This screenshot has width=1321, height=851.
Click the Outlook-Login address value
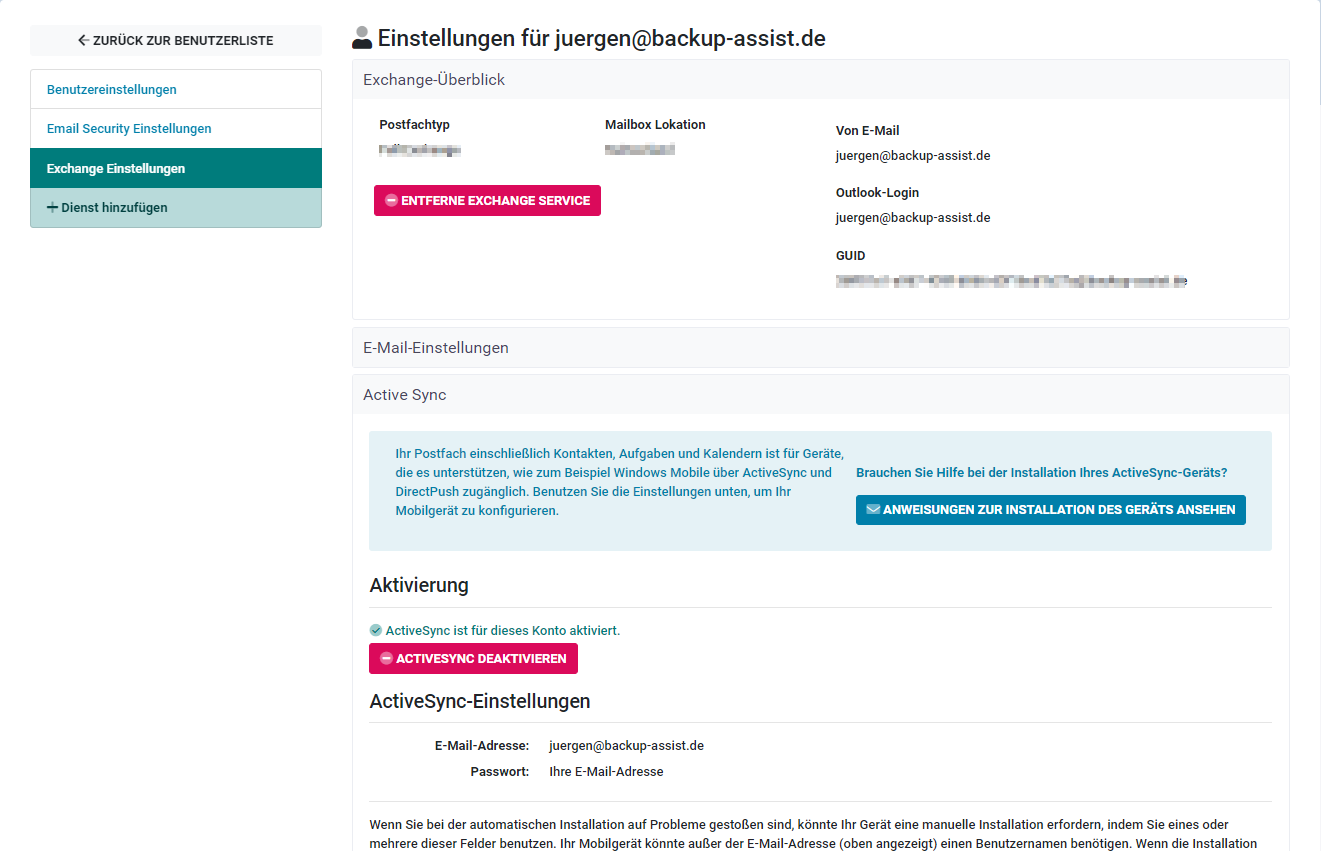click(x=913, y=218)
